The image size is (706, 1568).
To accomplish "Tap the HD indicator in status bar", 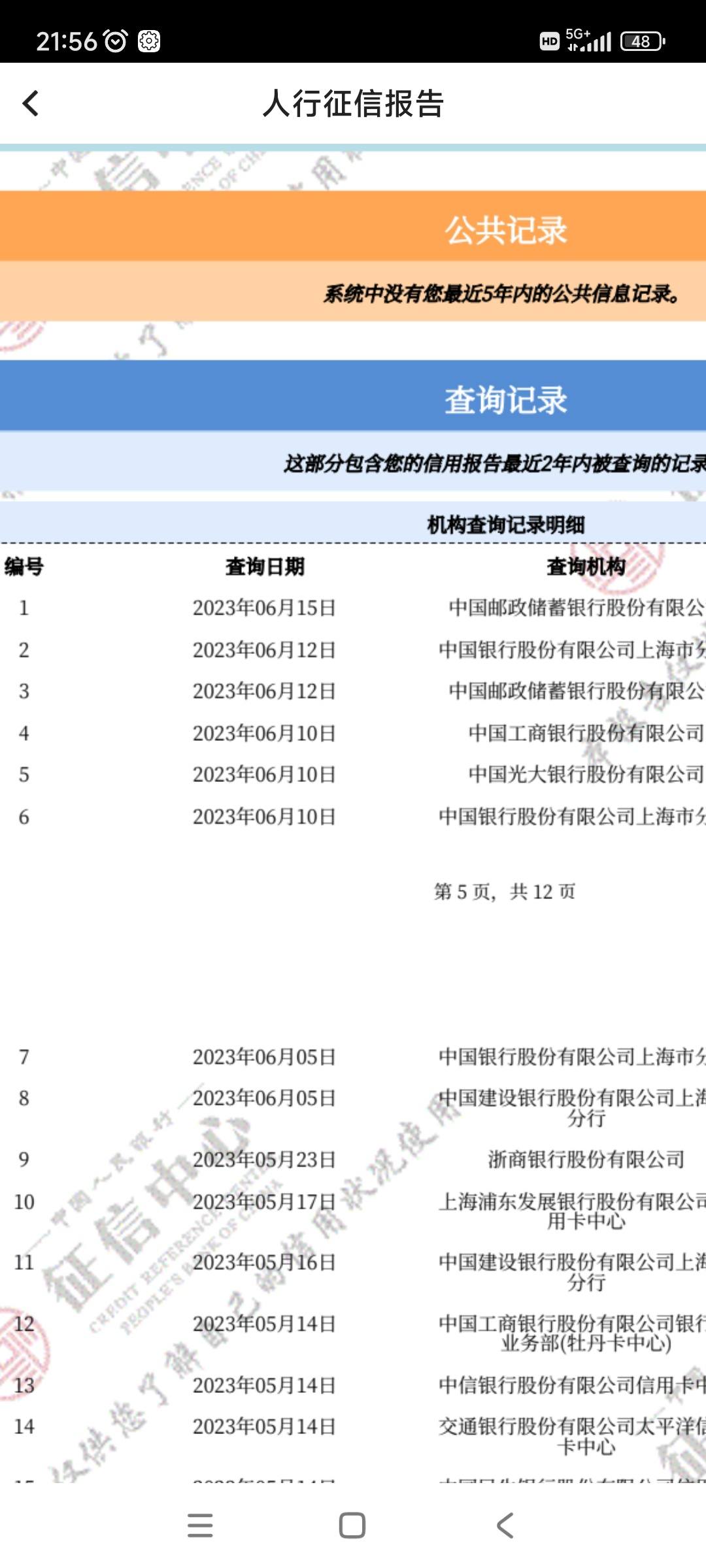I will coord(550,41).
